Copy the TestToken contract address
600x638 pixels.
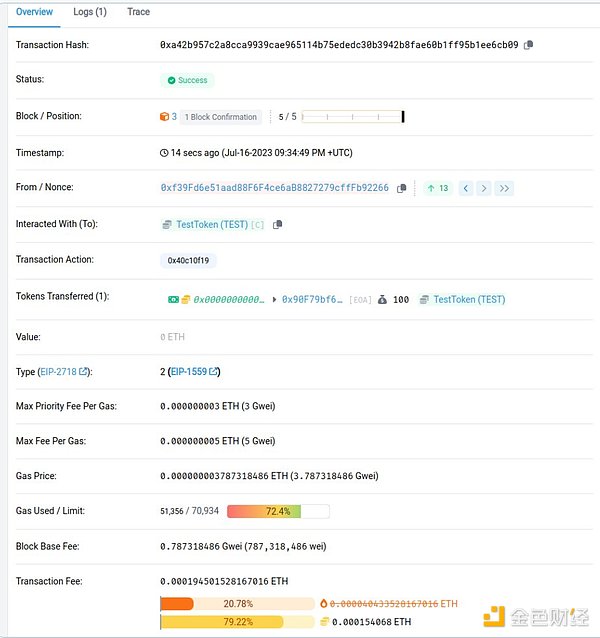tap(278, 225)
